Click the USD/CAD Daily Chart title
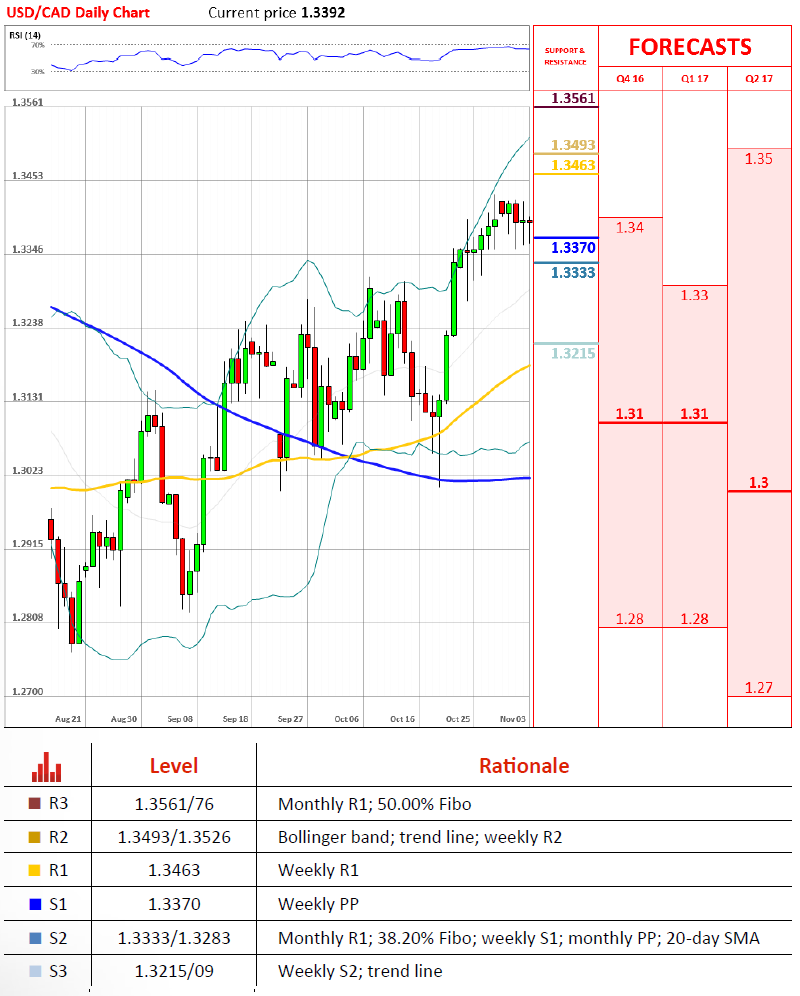Image resolution: width=800 pixels, height=996 pixels. click(x=78, y=13)
